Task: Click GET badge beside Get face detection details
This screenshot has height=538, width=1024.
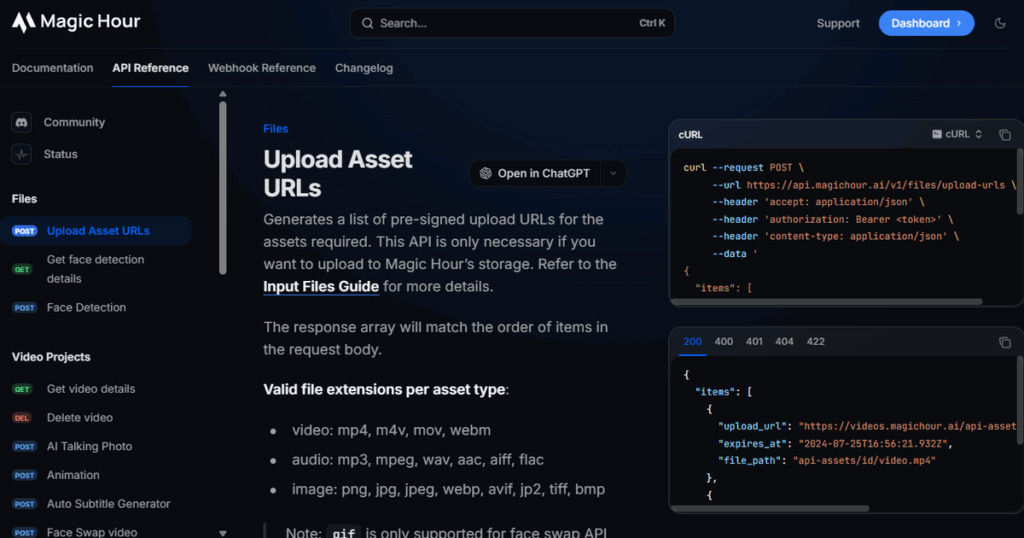Action: click(22, 269)
